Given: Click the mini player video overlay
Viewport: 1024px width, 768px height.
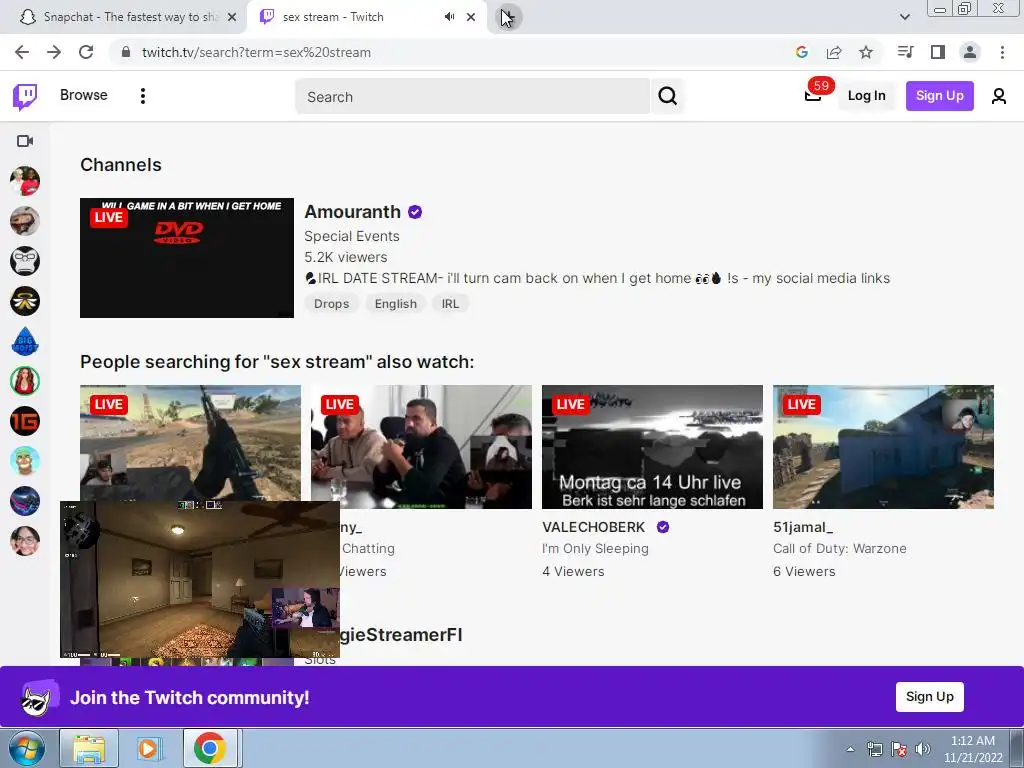Looking at the screenshot, I should 200,579.
